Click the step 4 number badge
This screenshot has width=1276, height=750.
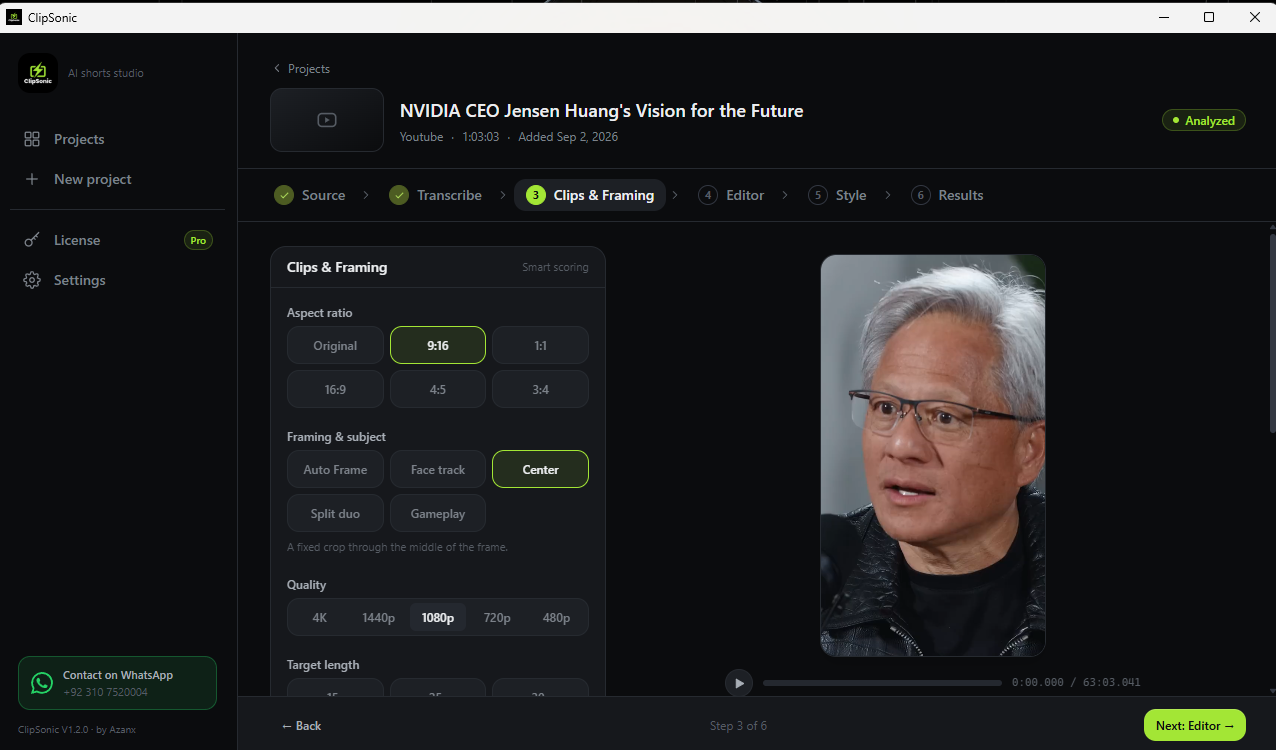708,195
